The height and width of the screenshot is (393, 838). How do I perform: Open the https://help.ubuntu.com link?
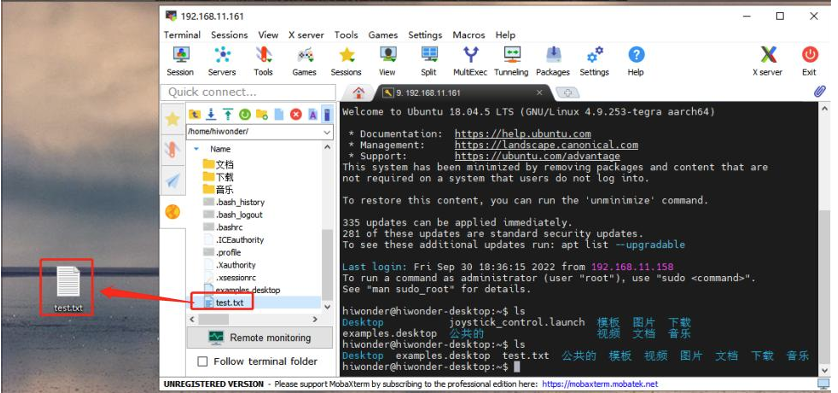523,134
